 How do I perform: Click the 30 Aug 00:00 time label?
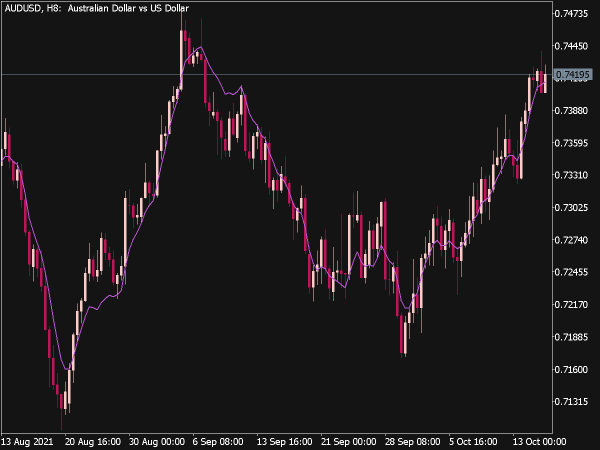tap(157, 442)
